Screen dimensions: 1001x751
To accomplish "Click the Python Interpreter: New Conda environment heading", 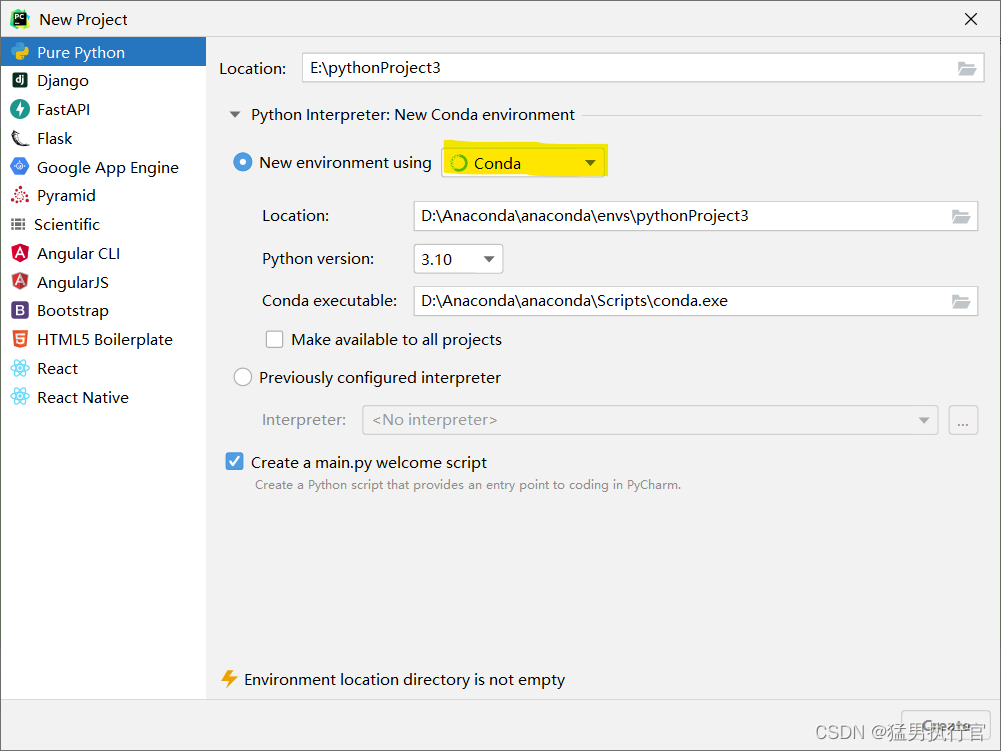I will tap(413, 115).
